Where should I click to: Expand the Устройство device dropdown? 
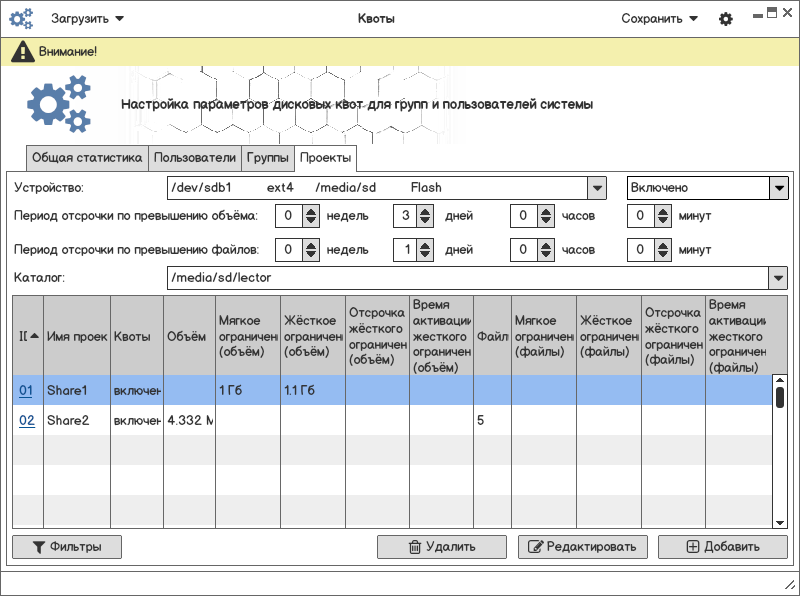tap(596, 188)
